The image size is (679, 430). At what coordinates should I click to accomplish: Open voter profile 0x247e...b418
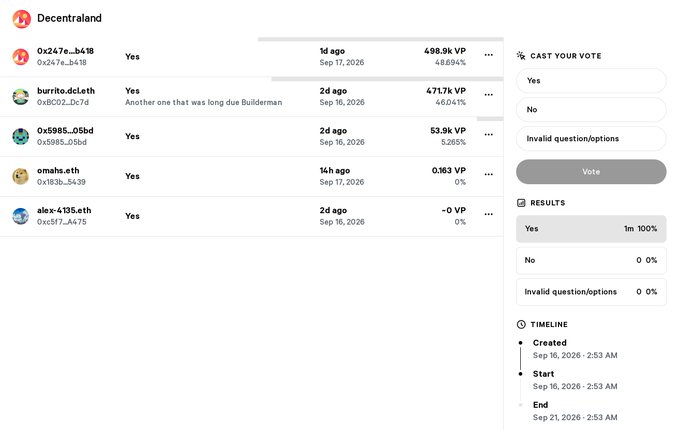(65, 51)
